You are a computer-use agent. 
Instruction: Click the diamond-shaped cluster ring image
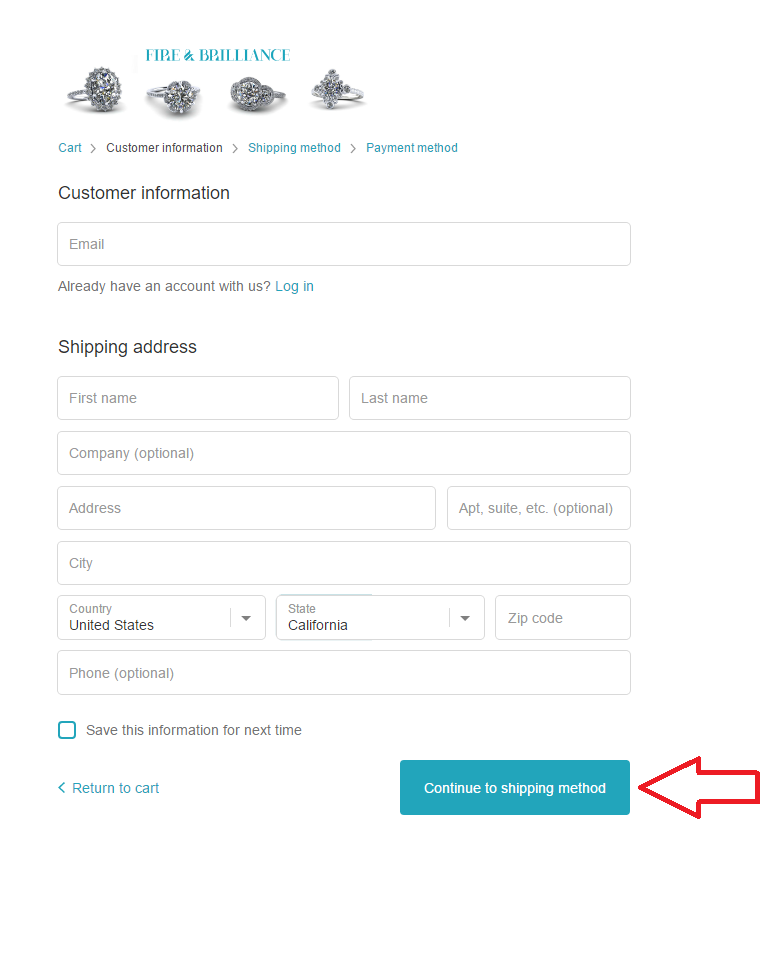point(336,90)
